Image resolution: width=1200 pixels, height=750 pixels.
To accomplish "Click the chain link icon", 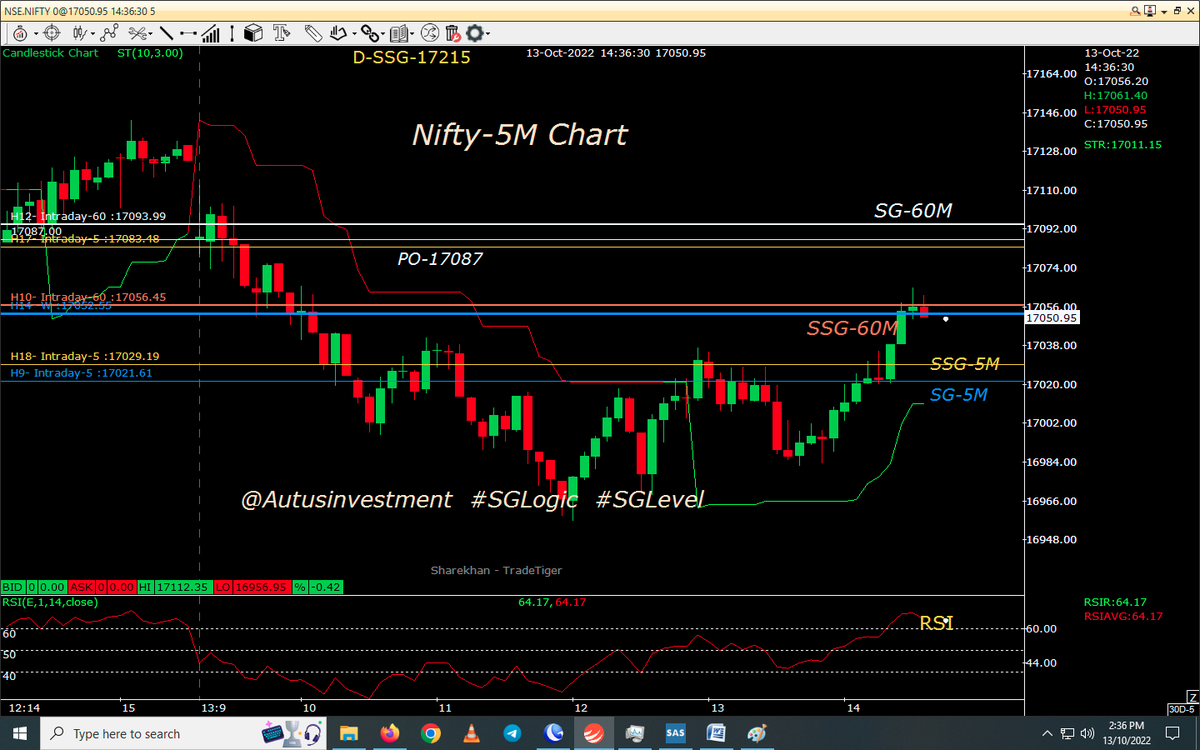I will pos(370,33).
